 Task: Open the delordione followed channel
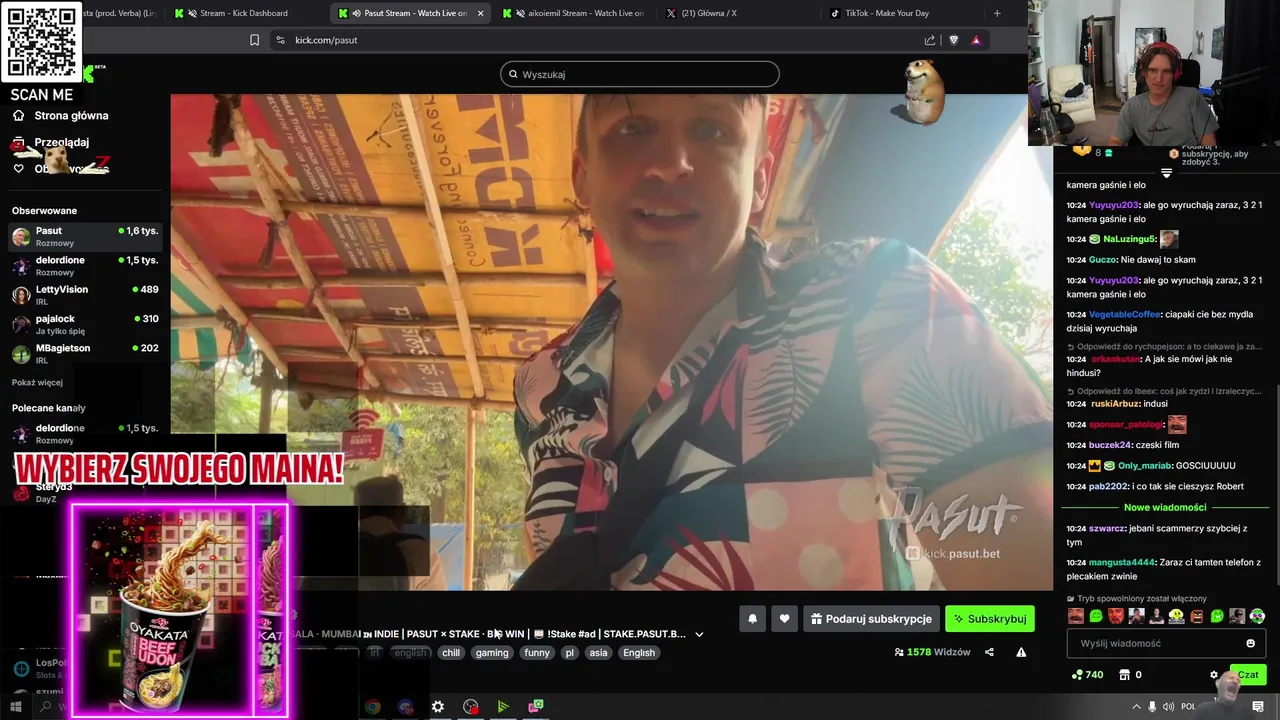coord(85,265)
